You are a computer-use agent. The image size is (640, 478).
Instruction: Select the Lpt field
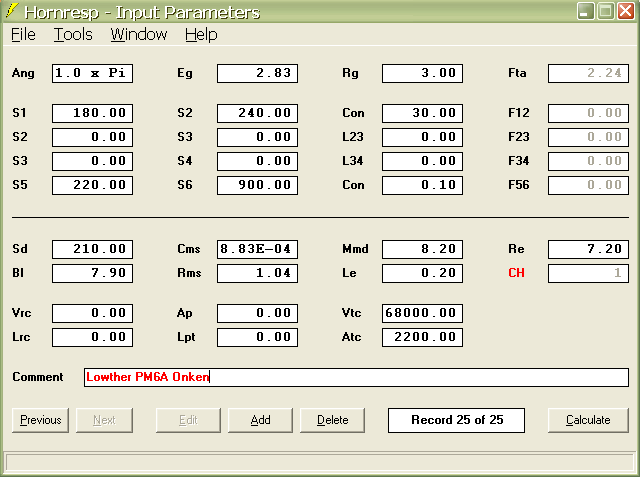click(258, 338)
